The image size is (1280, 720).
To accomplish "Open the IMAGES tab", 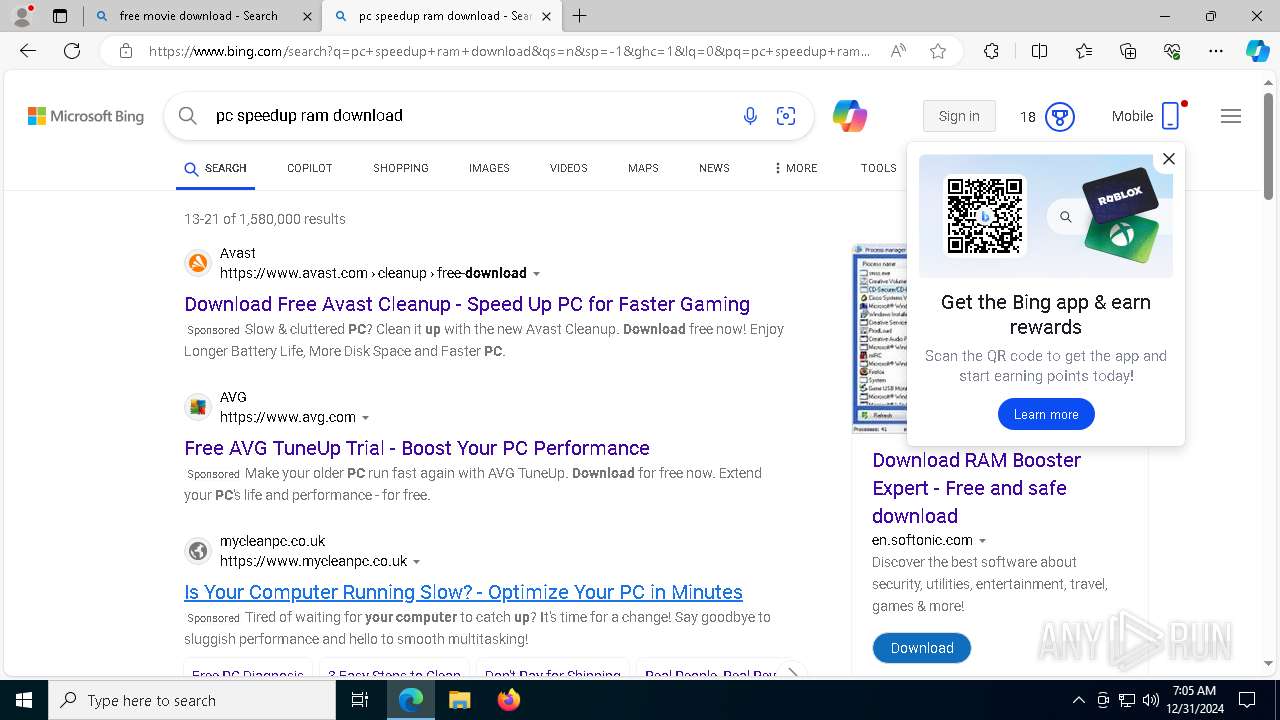I will tap(489, 168).
